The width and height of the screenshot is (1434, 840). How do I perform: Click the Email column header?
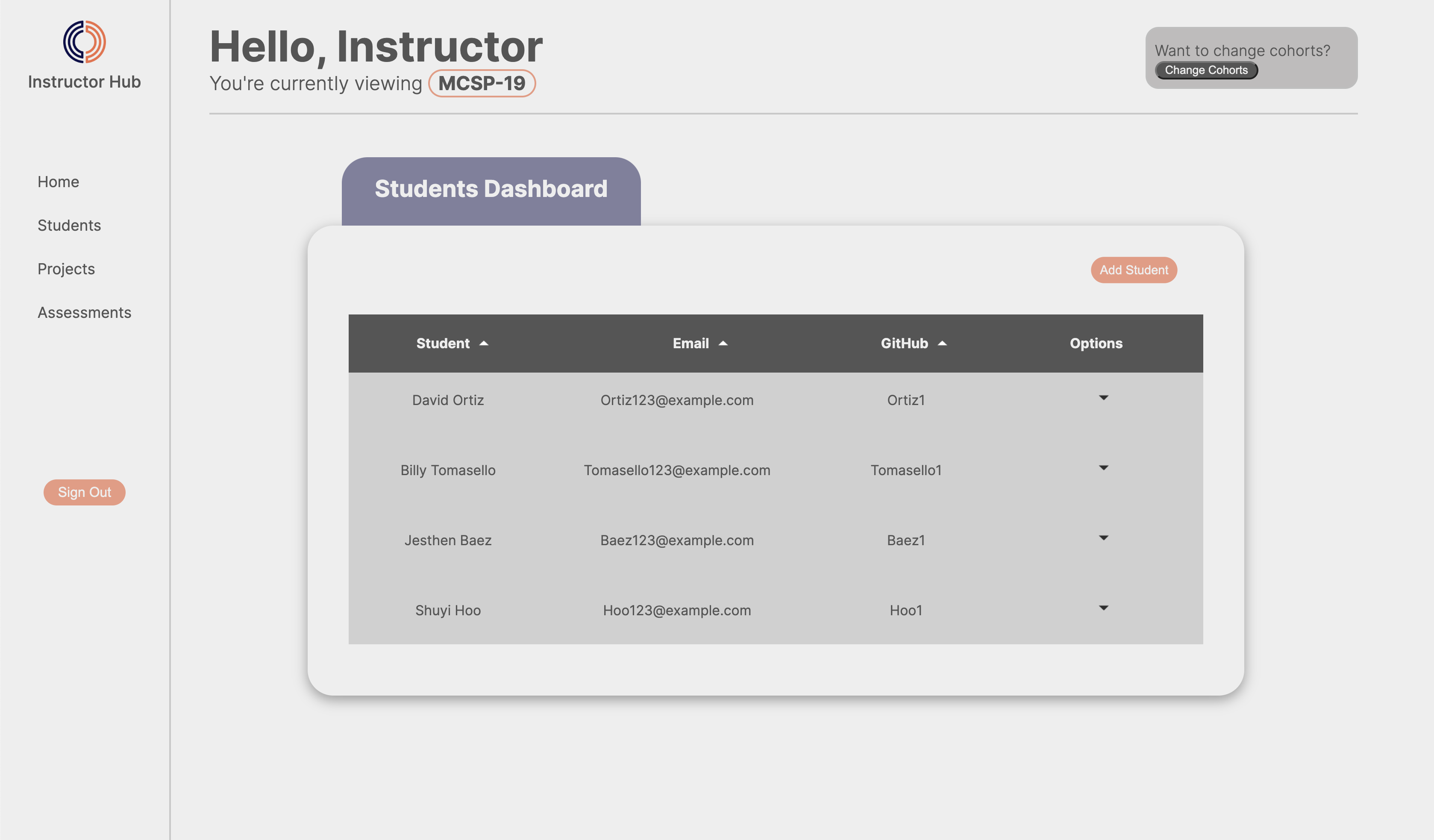690,343
